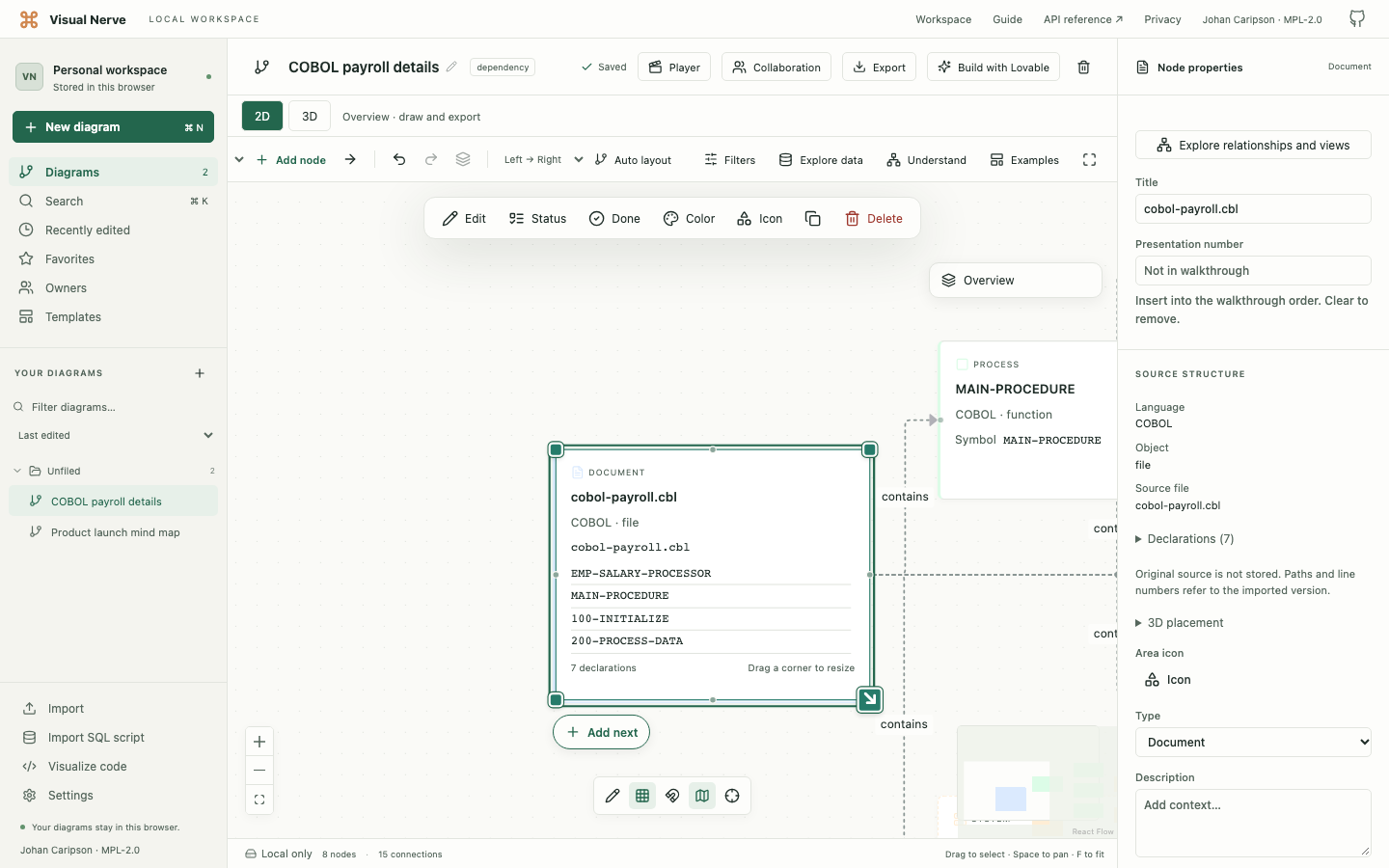
Task: Click the duplicate icon in node action bar
Action: 813,219
